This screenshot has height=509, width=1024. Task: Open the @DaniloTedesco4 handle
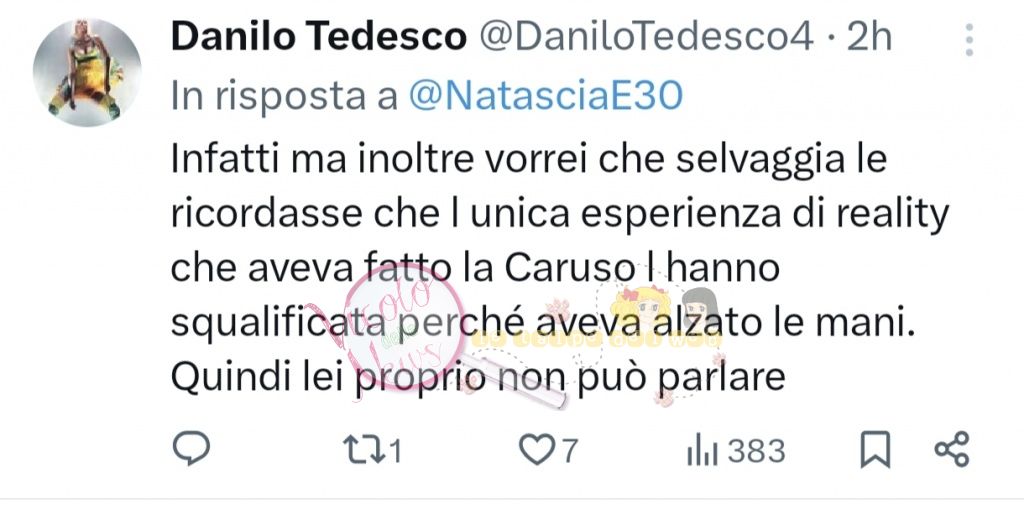pyautogui.click(x=647, y=37)
